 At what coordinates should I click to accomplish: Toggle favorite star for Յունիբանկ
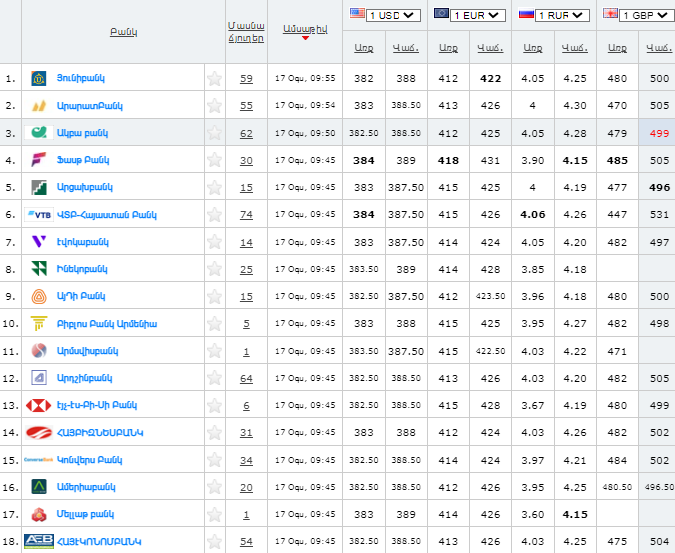click(214, 79)
